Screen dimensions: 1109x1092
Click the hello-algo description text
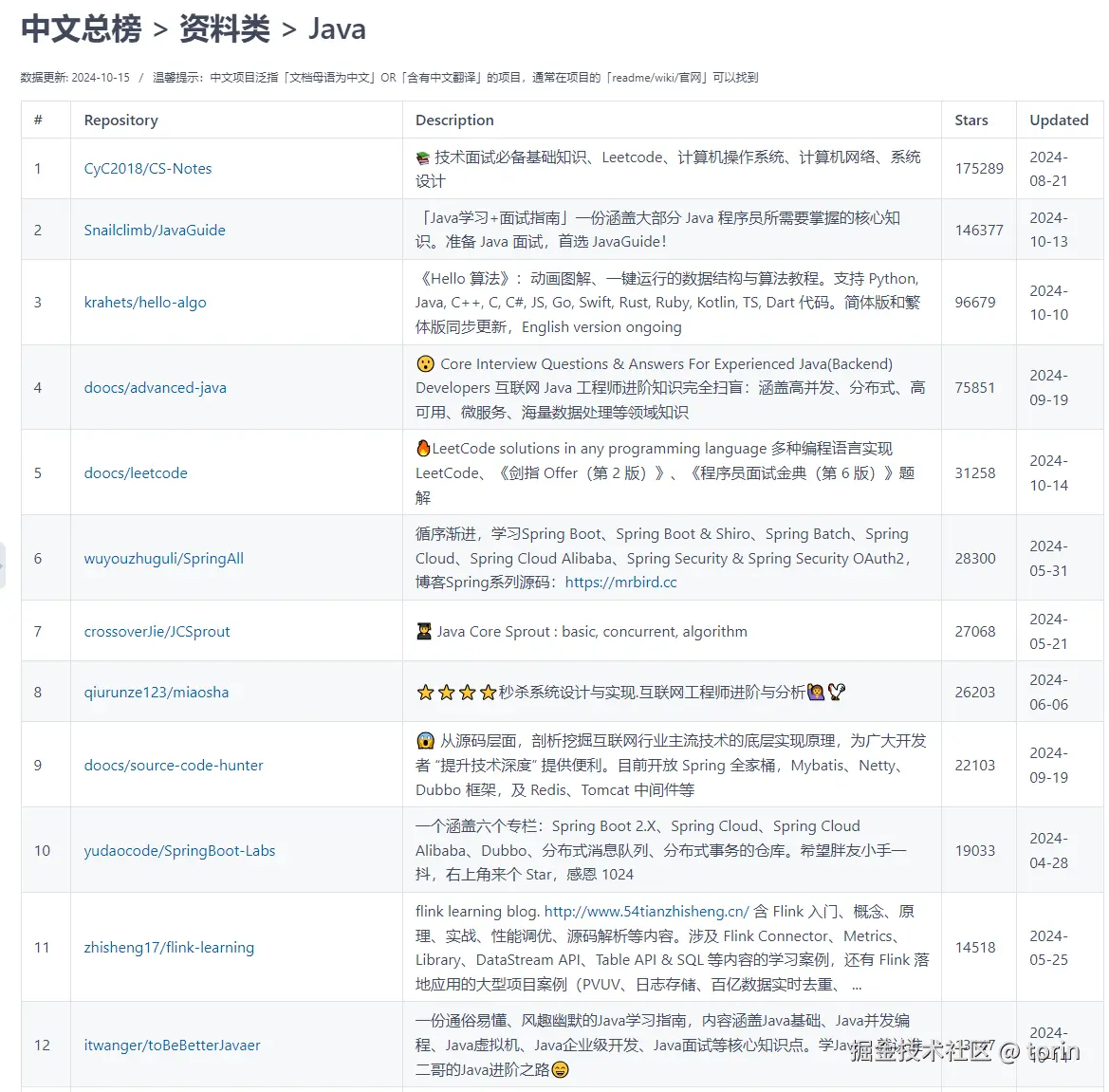(668, 302)
